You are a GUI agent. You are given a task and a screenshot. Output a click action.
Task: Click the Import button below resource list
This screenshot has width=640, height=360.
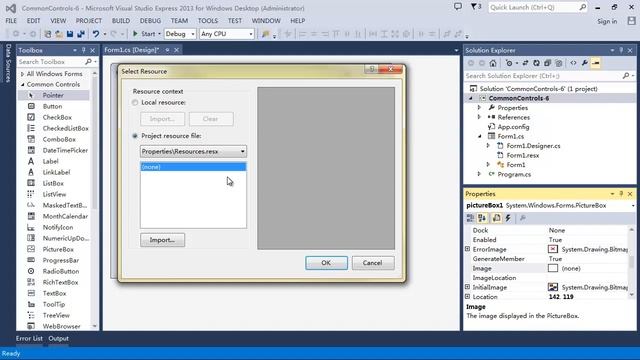pyautogui.click(x=162, y=240)
